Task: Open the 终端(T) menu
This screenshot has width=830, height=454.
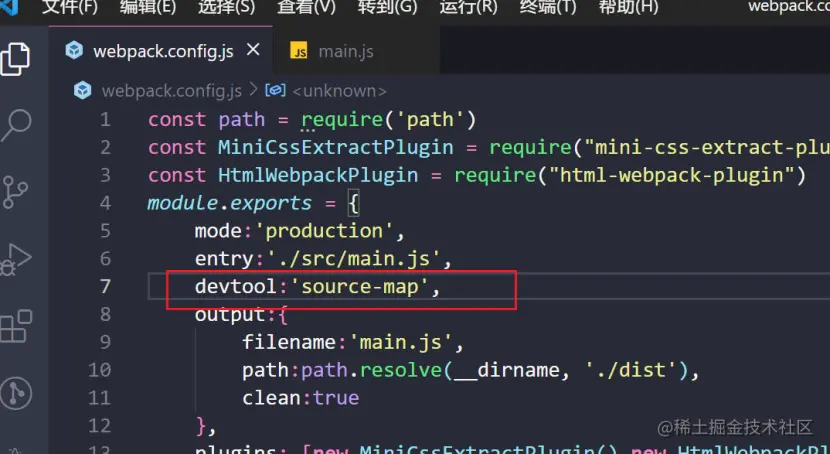Action: 548,7
